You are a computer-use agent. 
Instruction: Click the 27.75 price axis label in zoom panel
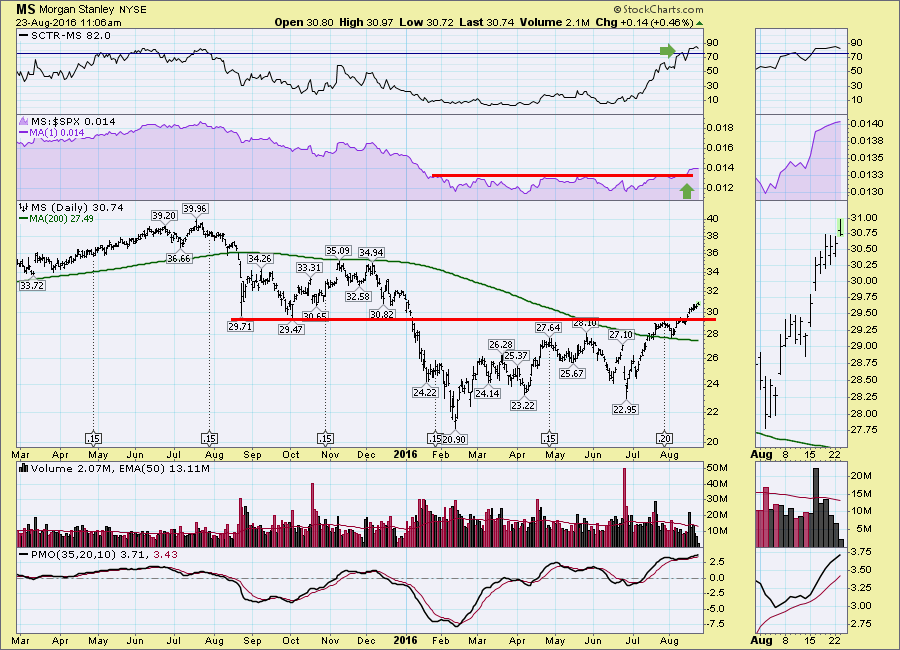863,430
